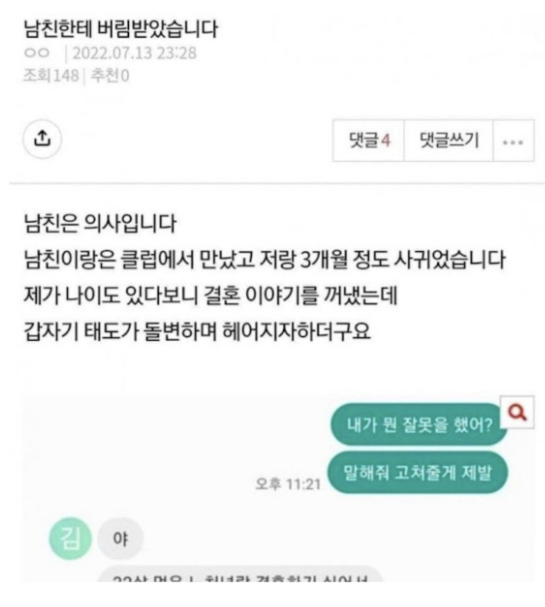The image size is (545, 607).
Task: Click chat bubble 내가 뭔 잘못을 했어?
Action: click(x=419, y=424)
